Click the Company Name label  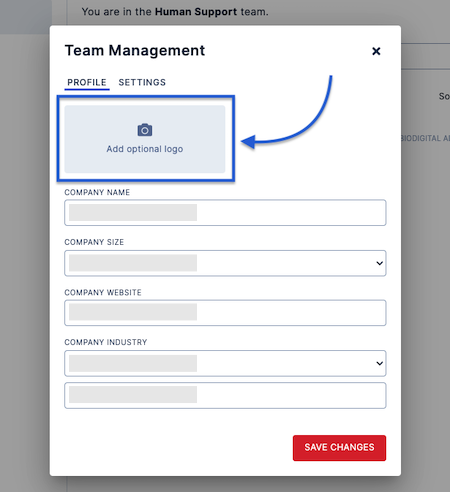97,192
